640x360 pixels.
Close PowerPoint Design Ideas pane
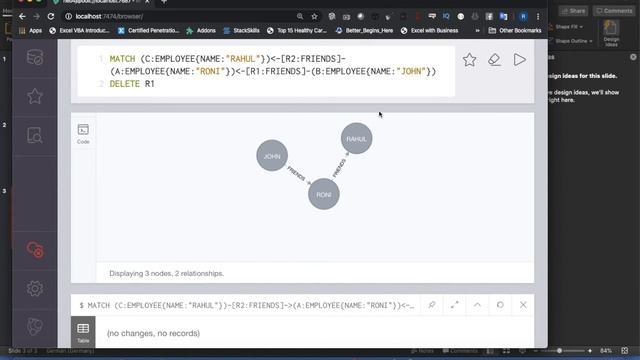(633, 57)
